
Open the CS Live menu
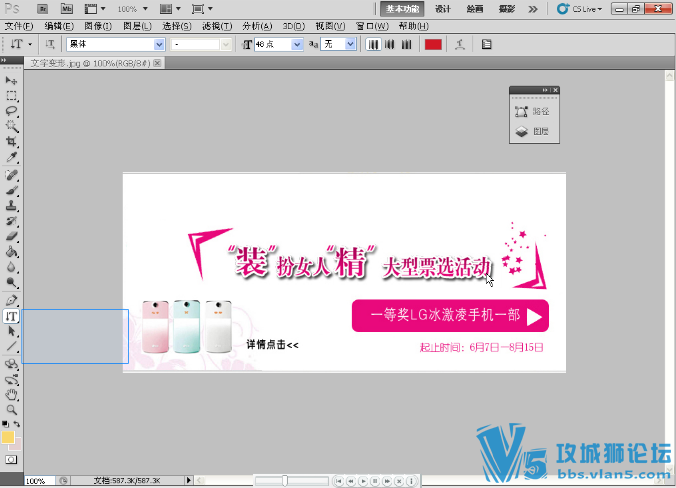[x=579, y=9]
